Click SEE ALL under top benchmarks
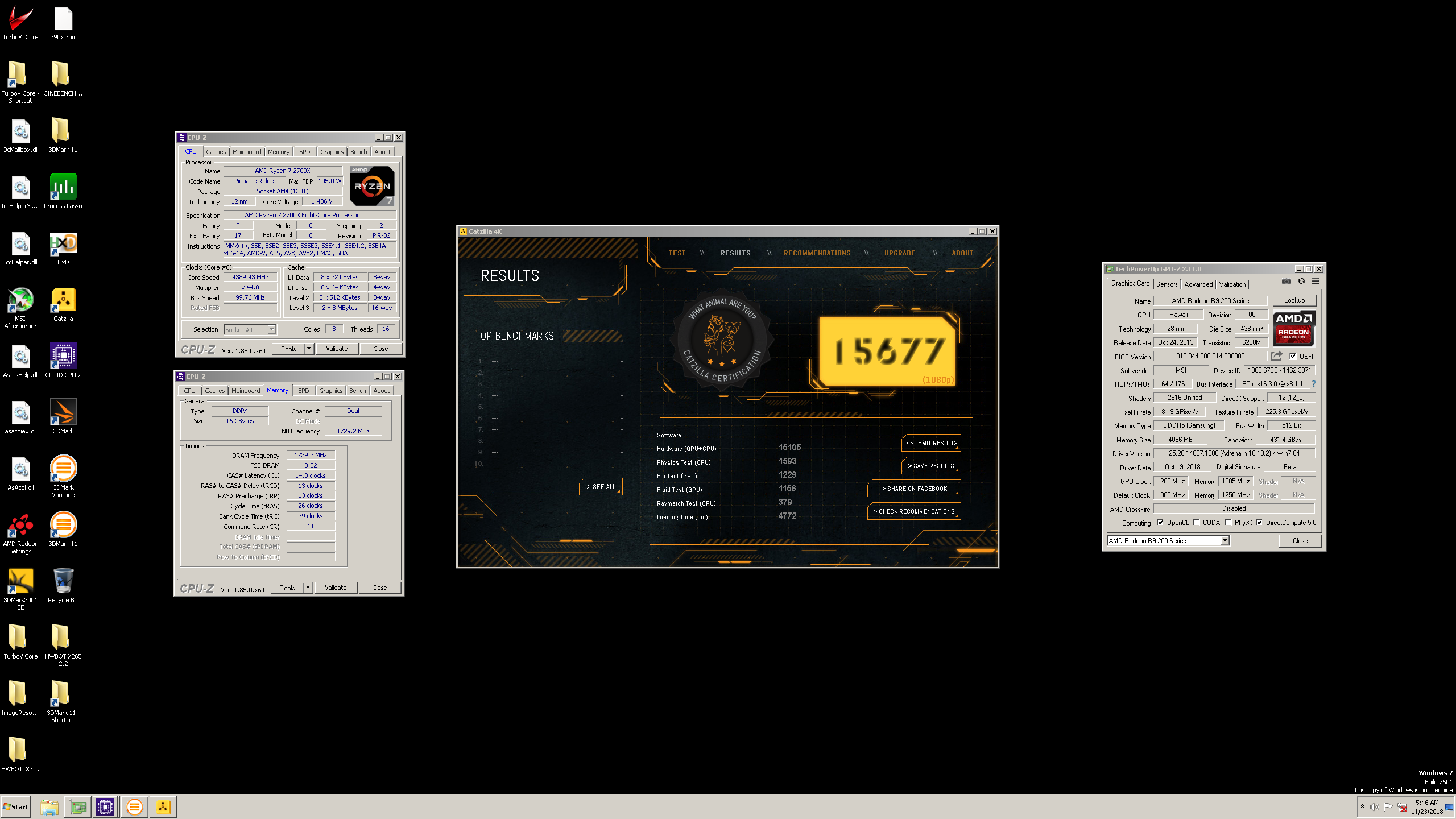 point(601,487)
